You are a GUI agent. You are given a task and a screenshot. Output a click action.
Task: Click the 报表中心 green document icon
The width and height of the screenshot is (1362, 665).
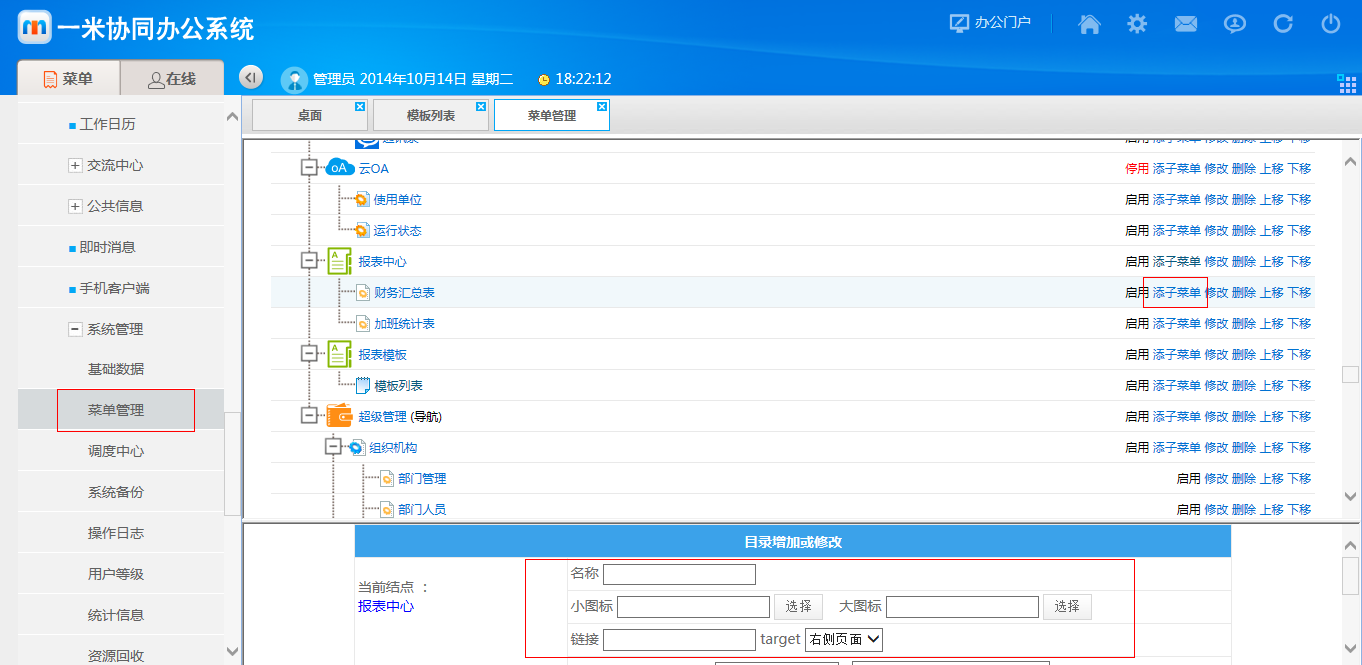340,261
